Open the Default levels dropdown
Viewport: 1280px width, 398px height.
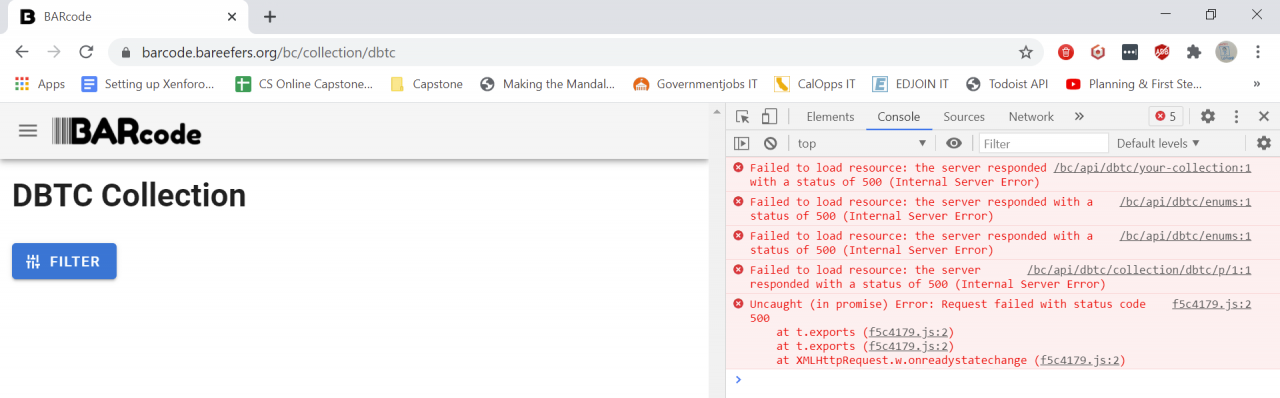(1158, 143)
